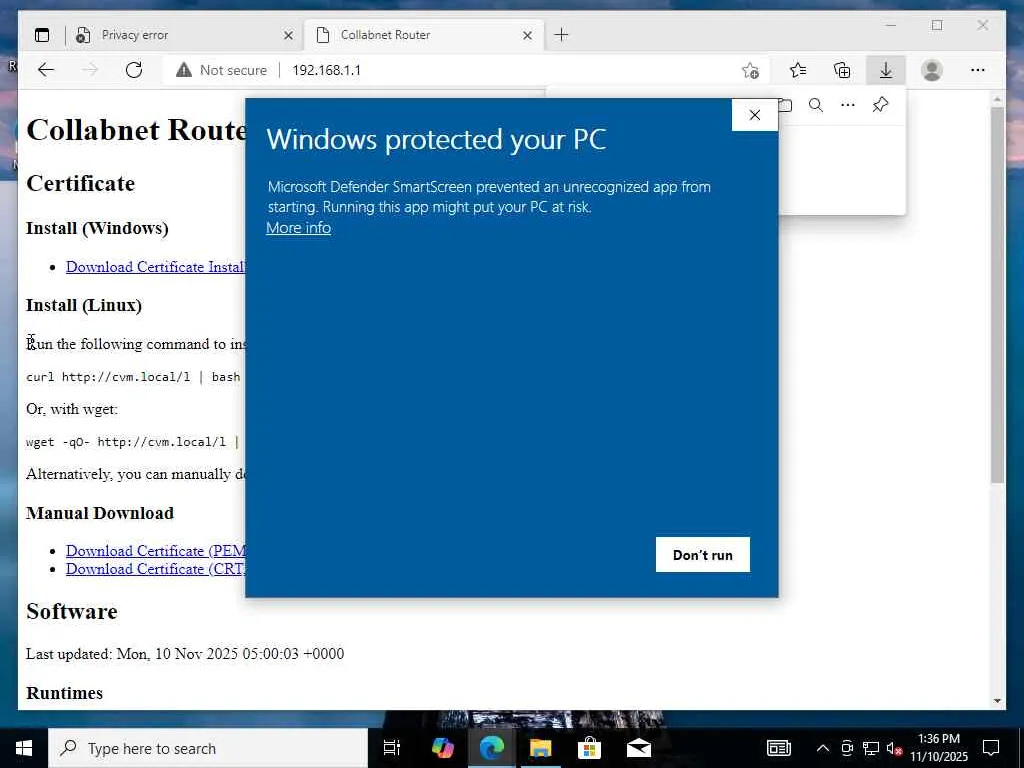Click the wget -qO- command text
The width and height of the screenshot is (1024, 768).
tap(133, 442)
